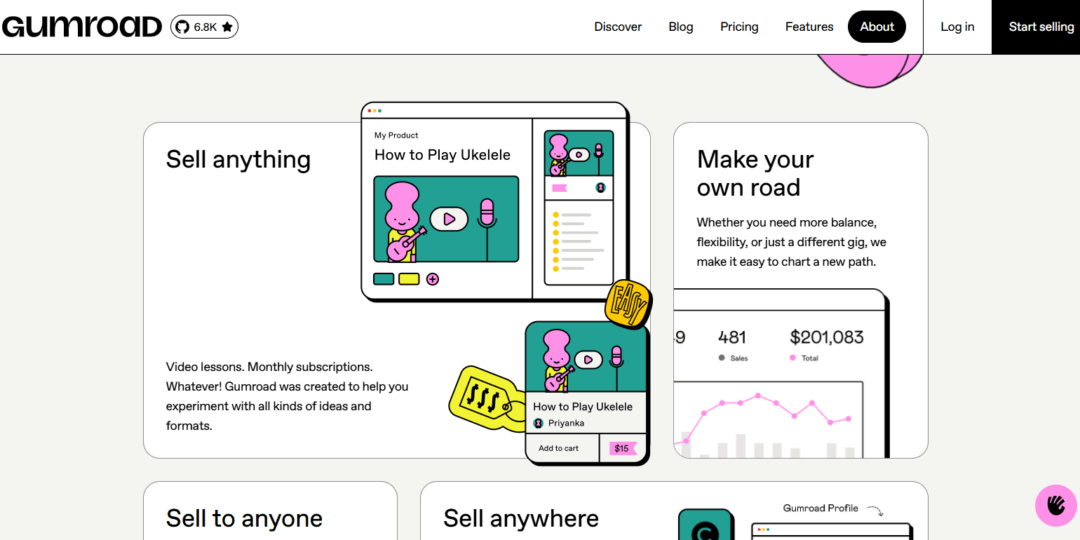Select the About nav item
This screenshot has width=1080, height=540.
coord(877,27)
